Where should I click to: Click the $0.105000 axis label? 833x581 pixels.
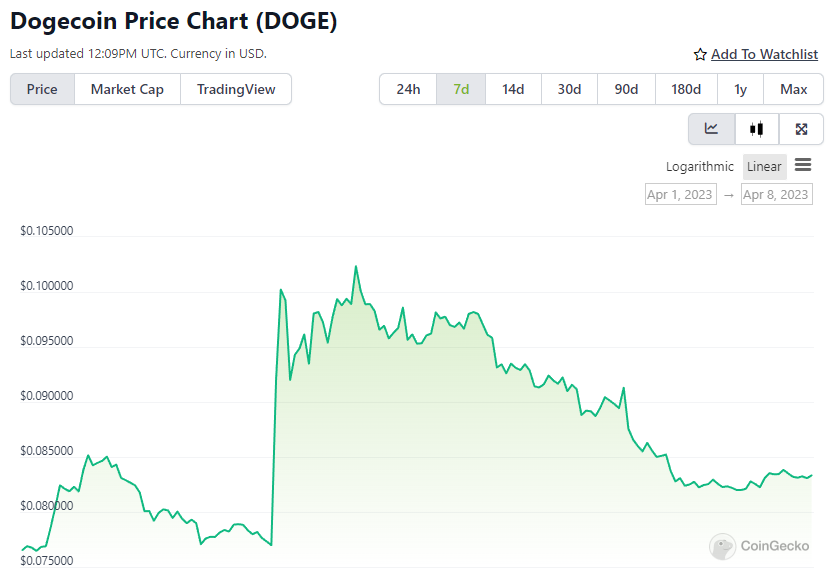[x=47, y=231]
